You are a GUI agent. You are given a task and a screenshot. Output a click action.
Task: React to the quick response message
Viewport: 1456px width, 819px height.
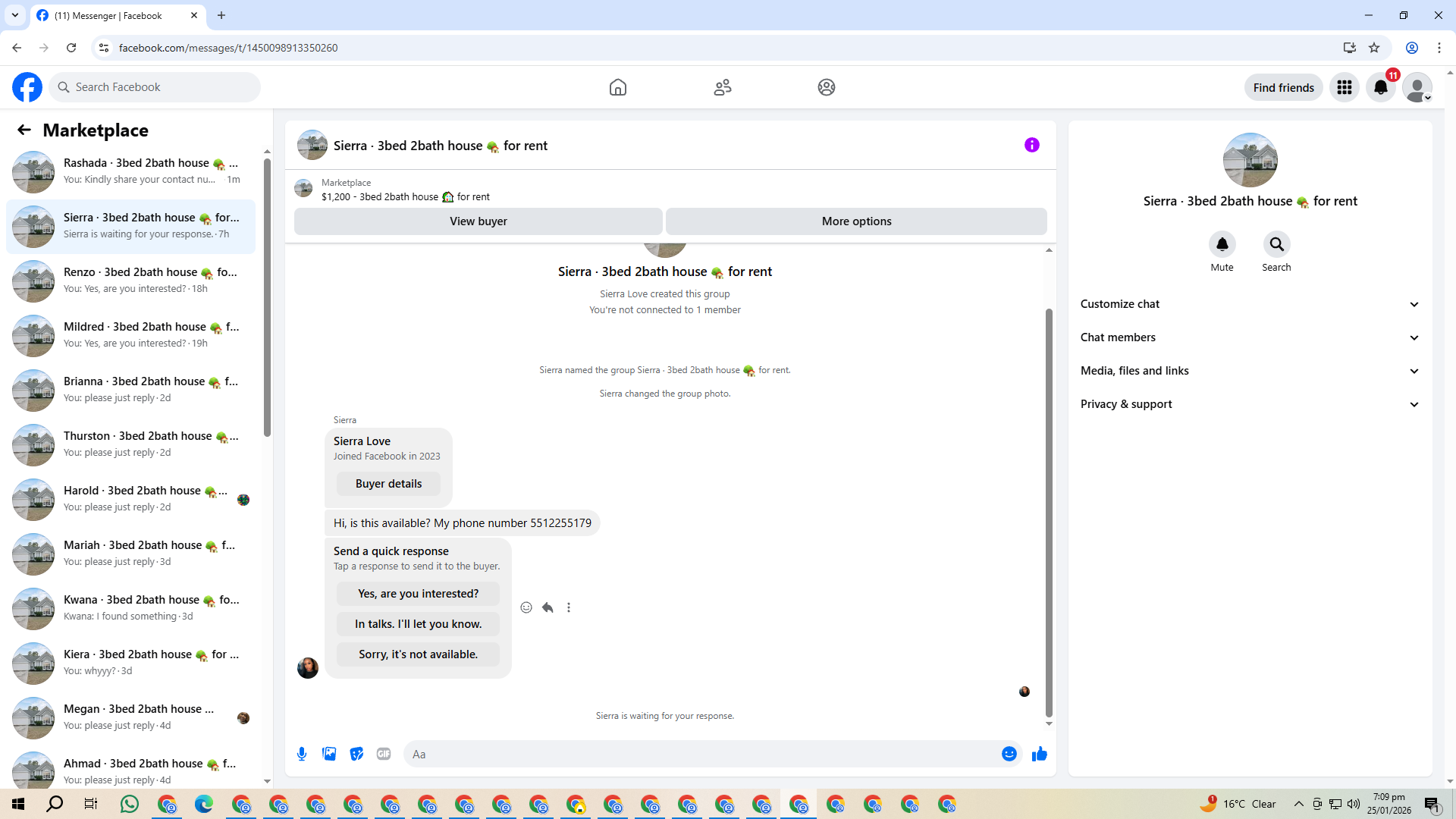(526, 607)
